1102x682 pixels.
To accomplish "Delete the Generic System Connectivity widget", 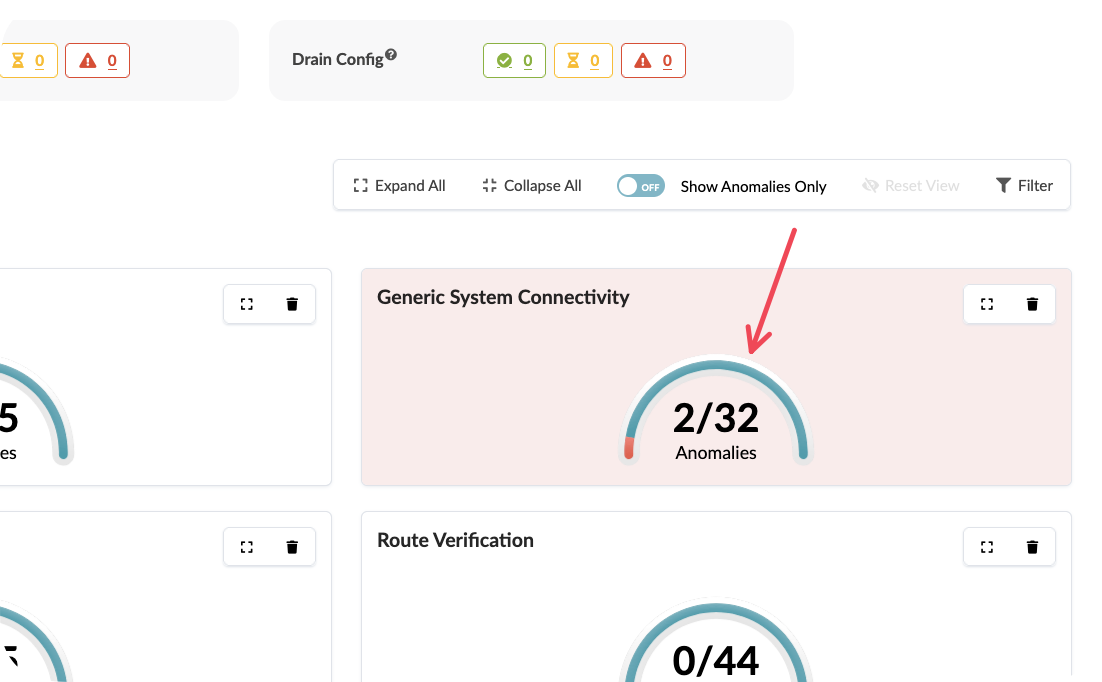I will coord(1032,304).
